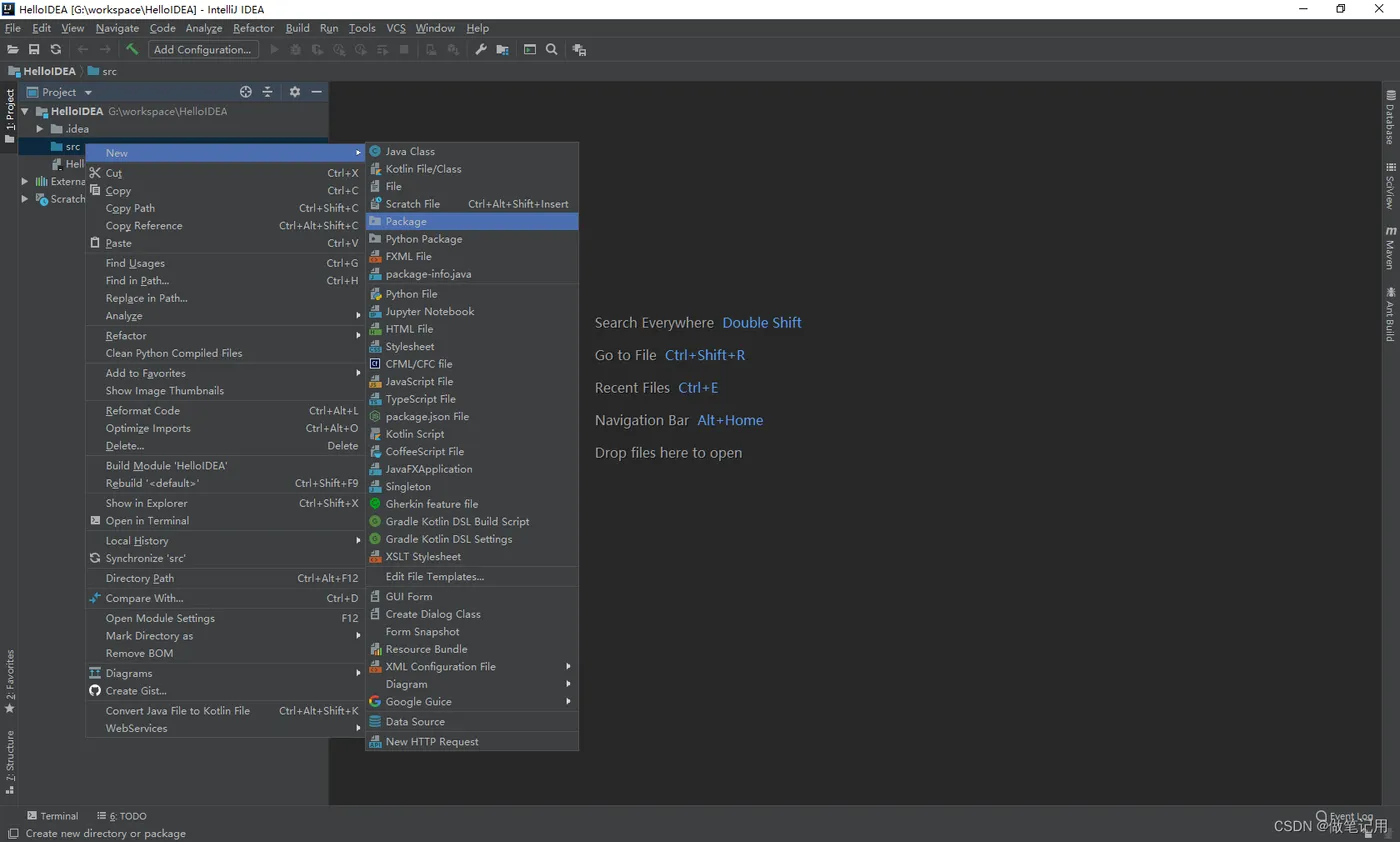Toggle the Maven side tool window
This screenshot has width=1400, height=842.
click(1390, 247)
